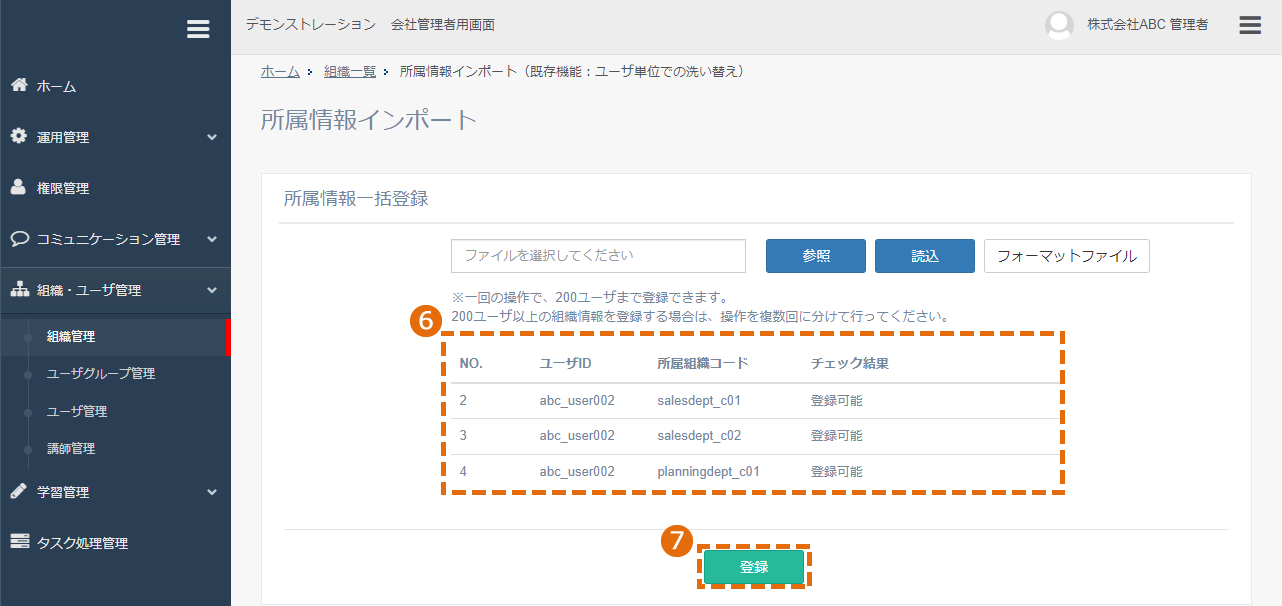Click abc_user002 in row NO. 2
The image size is (1282, 606).
click(577, 401)
